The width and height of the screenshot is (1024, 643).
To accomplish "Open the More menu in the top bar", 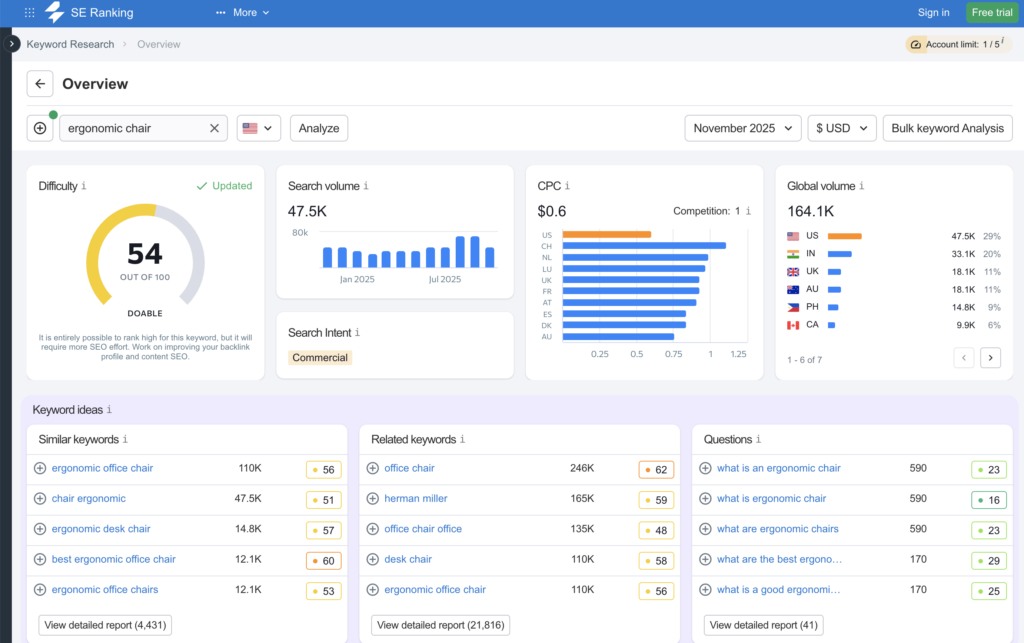I will click(x=242, y=12).
